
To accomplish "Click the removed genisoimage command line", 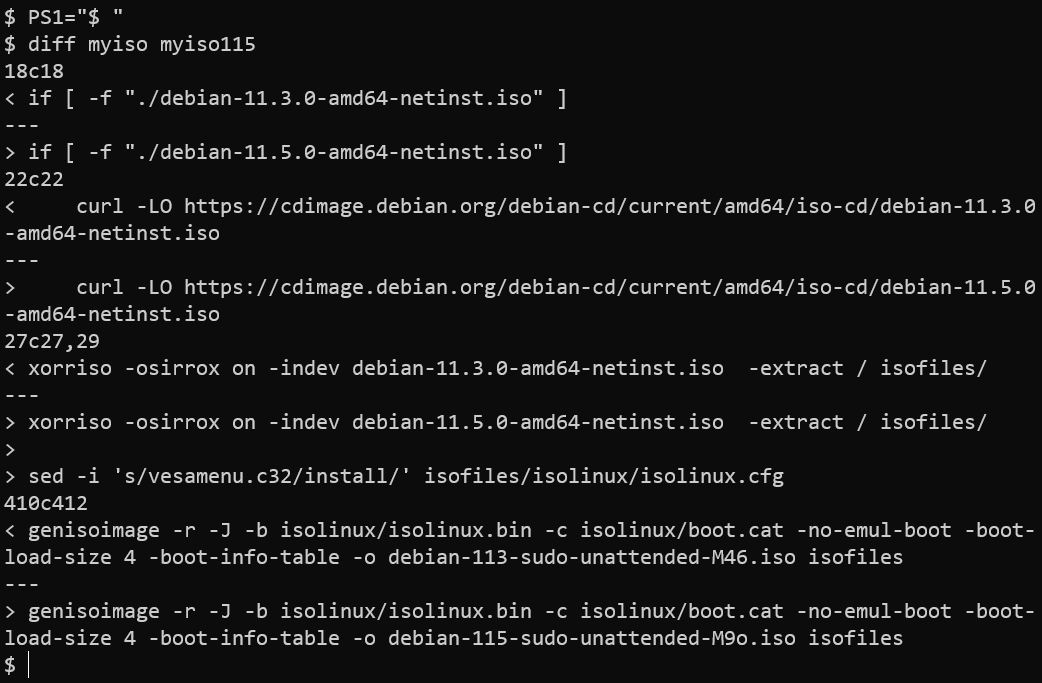I will tap(520, 543).
